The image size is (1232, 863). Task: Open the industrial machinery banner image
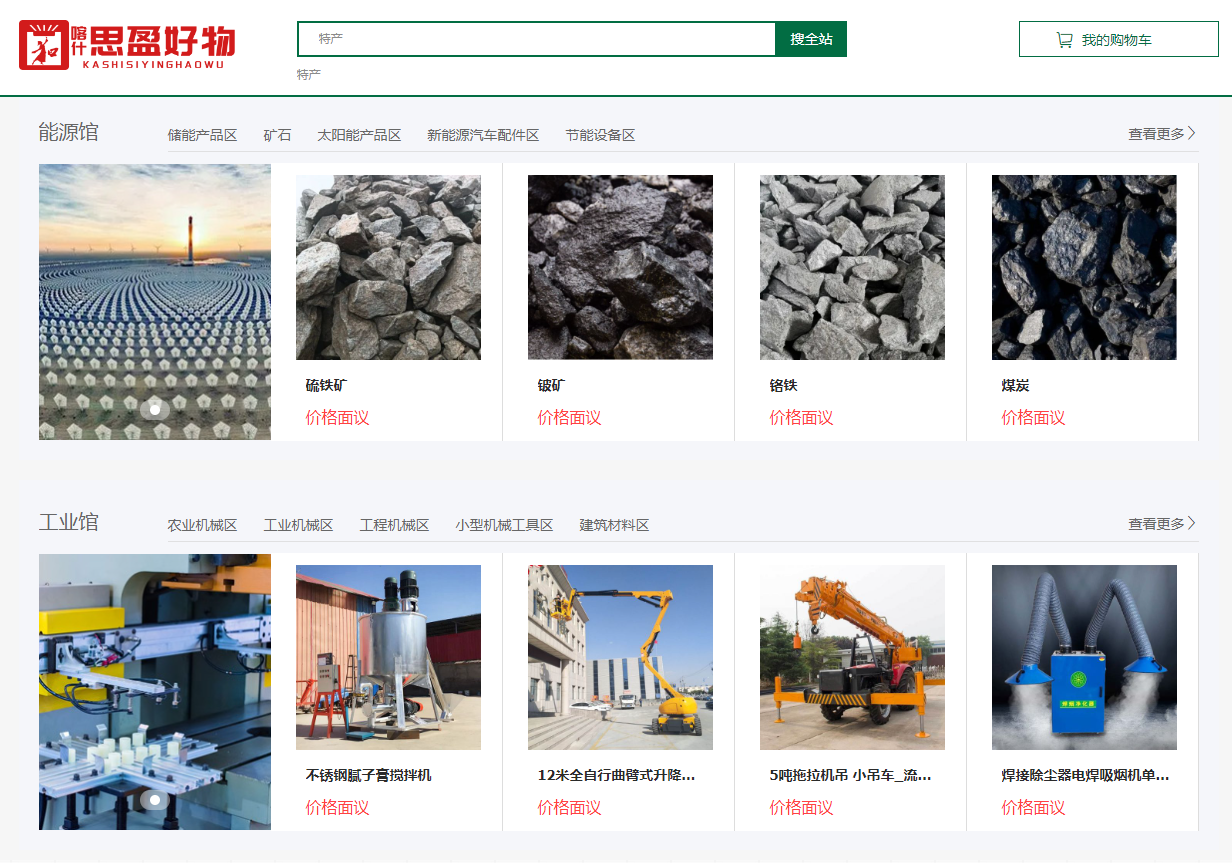click(155, 692)
